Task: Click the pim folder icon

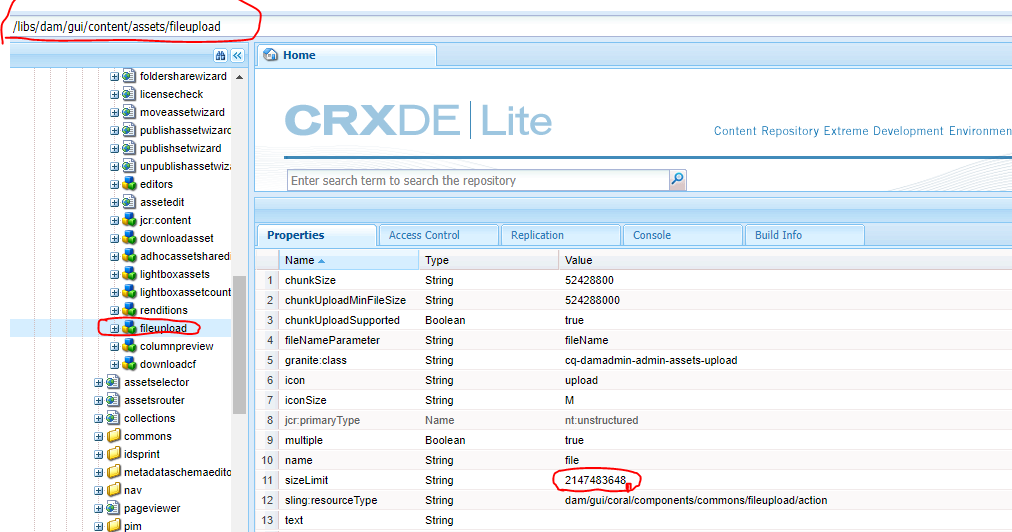Action: pyautogui.click(x=114, y=526)
